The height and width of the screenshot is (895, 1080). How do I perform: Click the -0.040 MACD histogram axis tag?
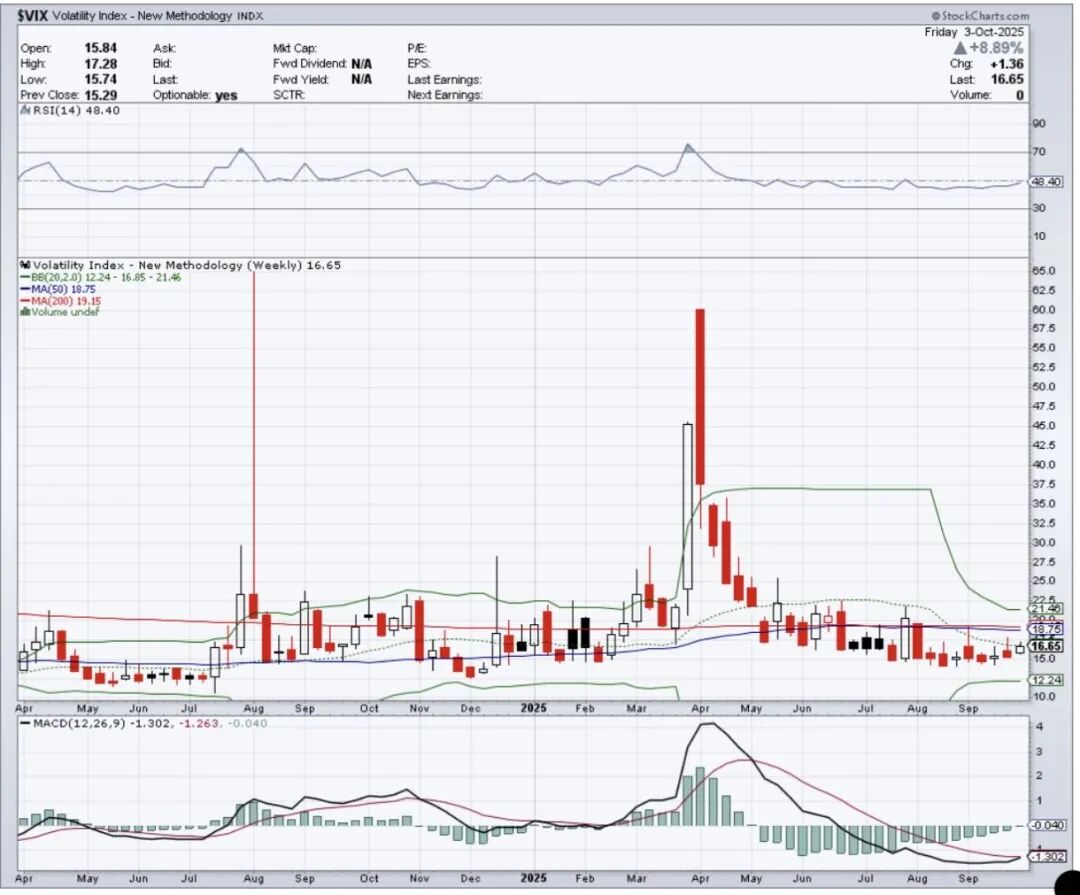[x=1048, y=825]
